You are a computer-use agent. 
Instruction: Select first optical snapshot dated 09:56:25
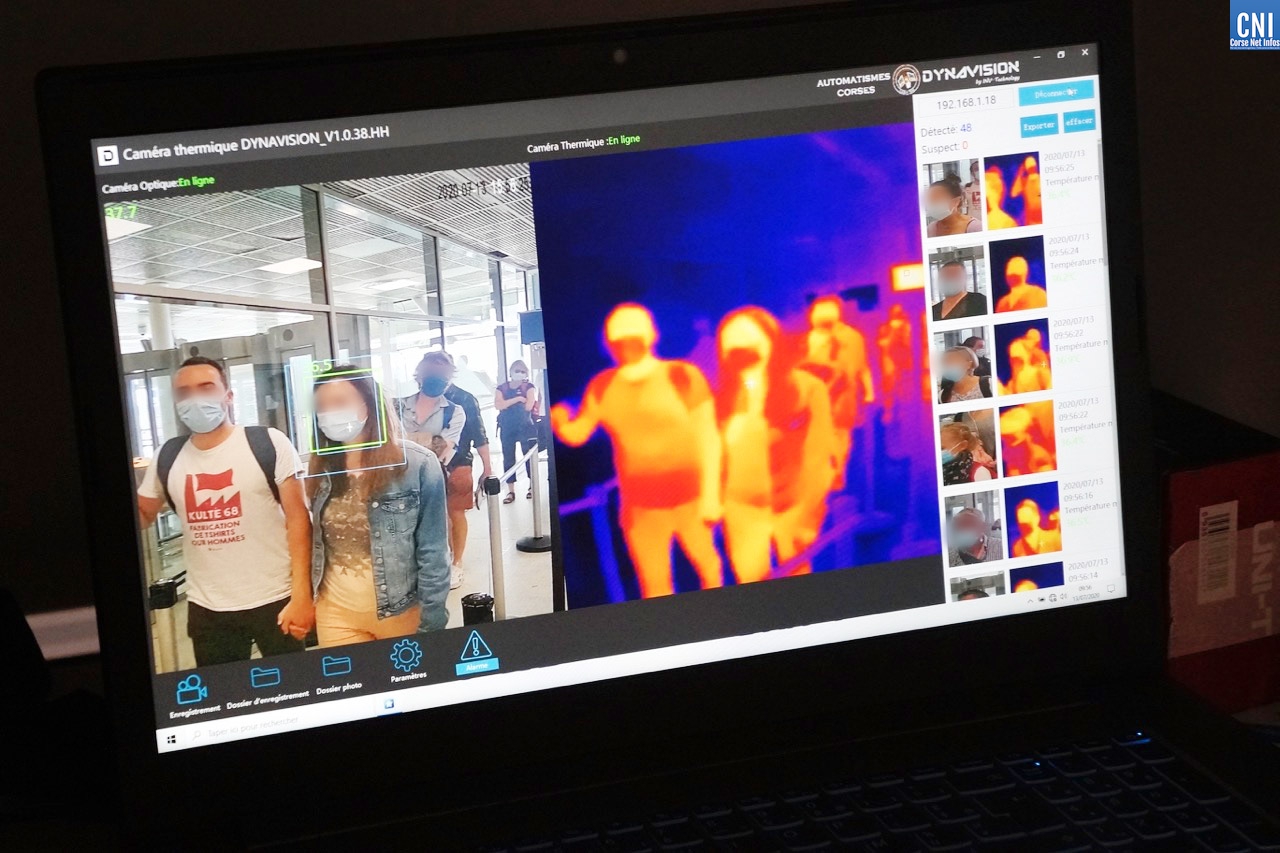pos(952,198)
